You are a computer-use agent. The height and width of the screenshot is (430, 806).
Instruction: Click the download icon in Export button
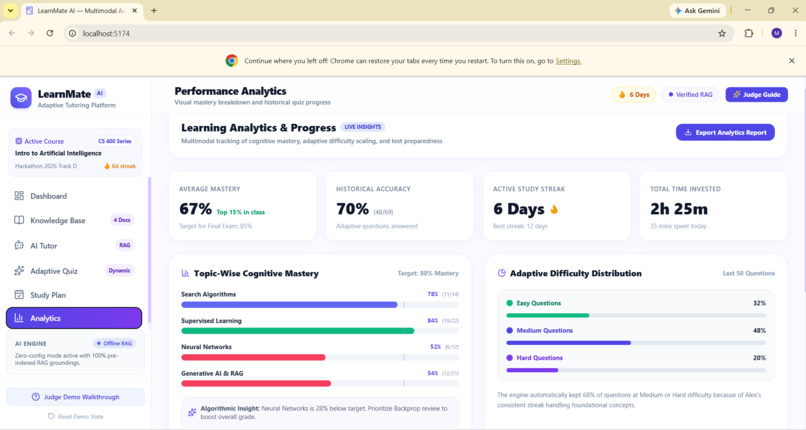click(688, 133)
